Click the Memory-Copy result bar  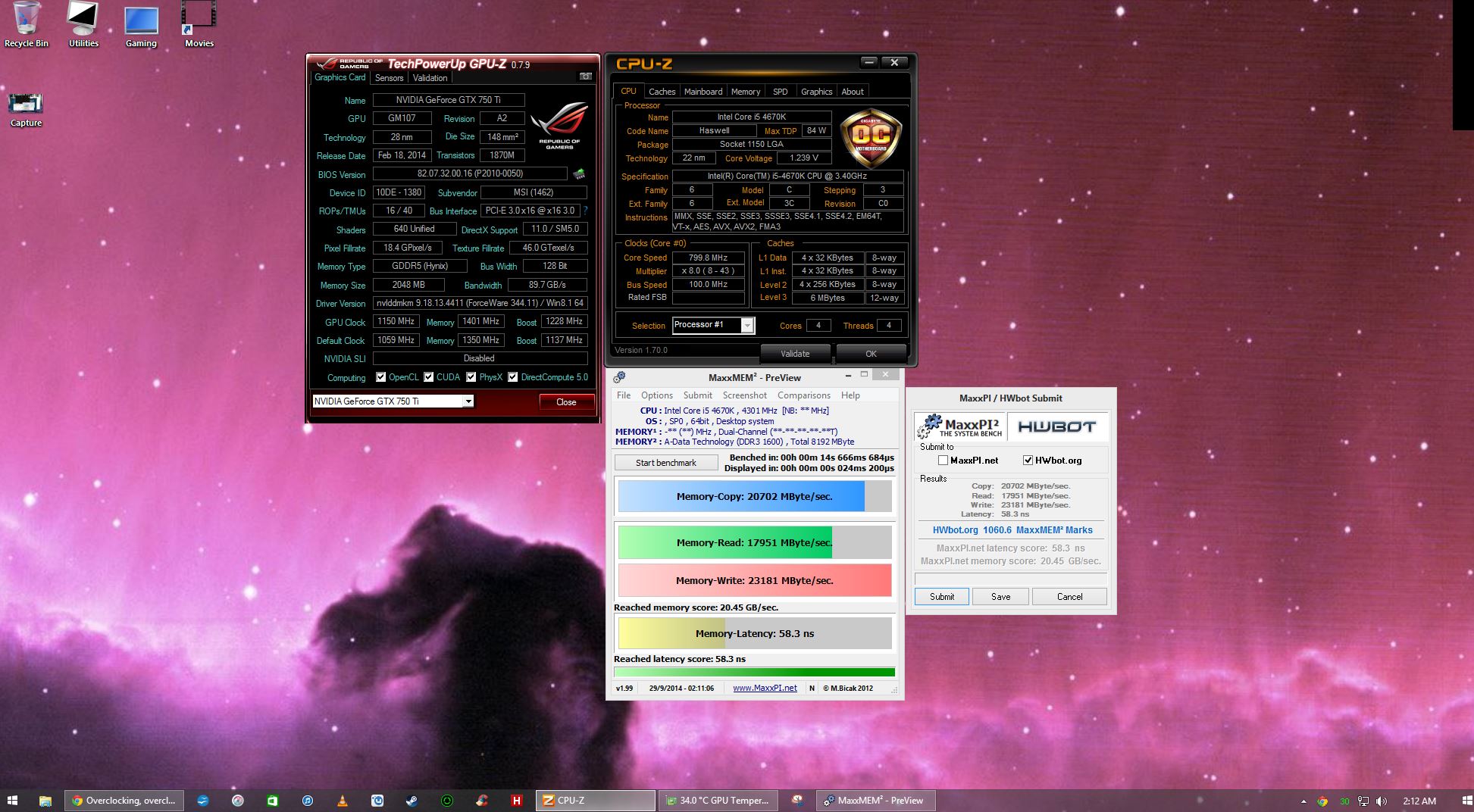pyautogui.click(x=755, y=497)
